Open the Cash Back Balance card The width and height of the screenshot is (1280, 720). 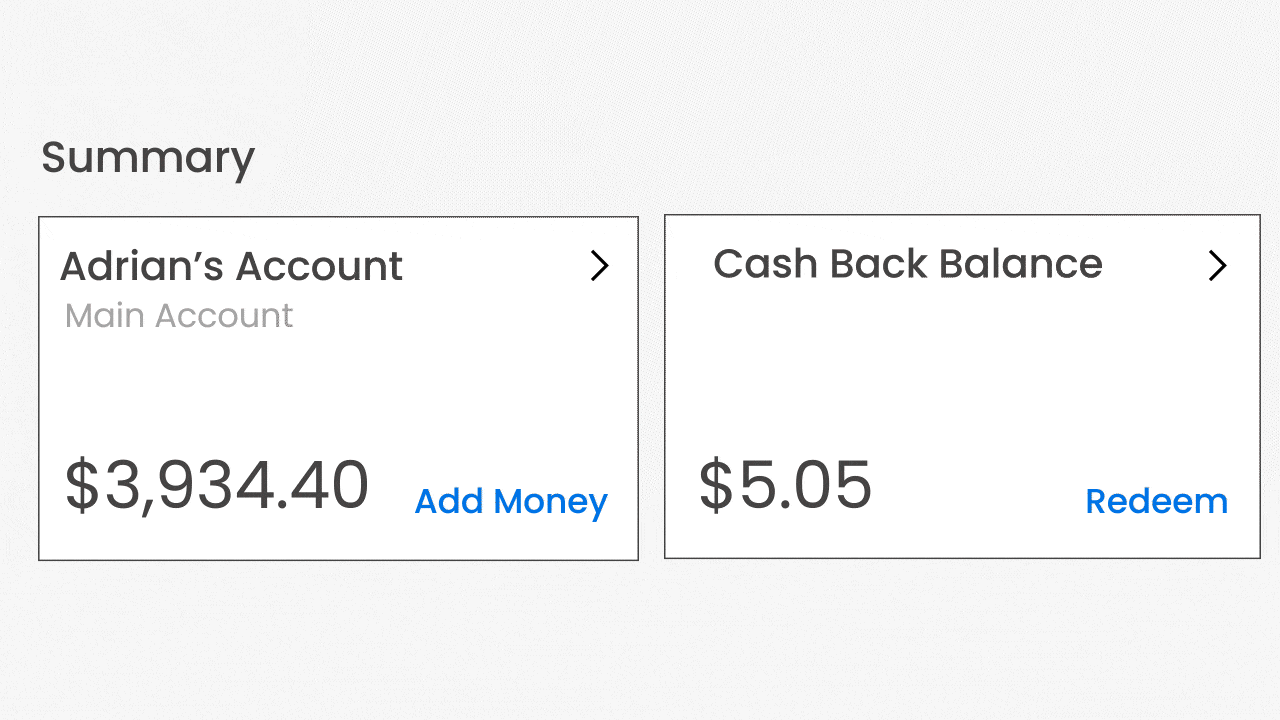coord(962,388)
